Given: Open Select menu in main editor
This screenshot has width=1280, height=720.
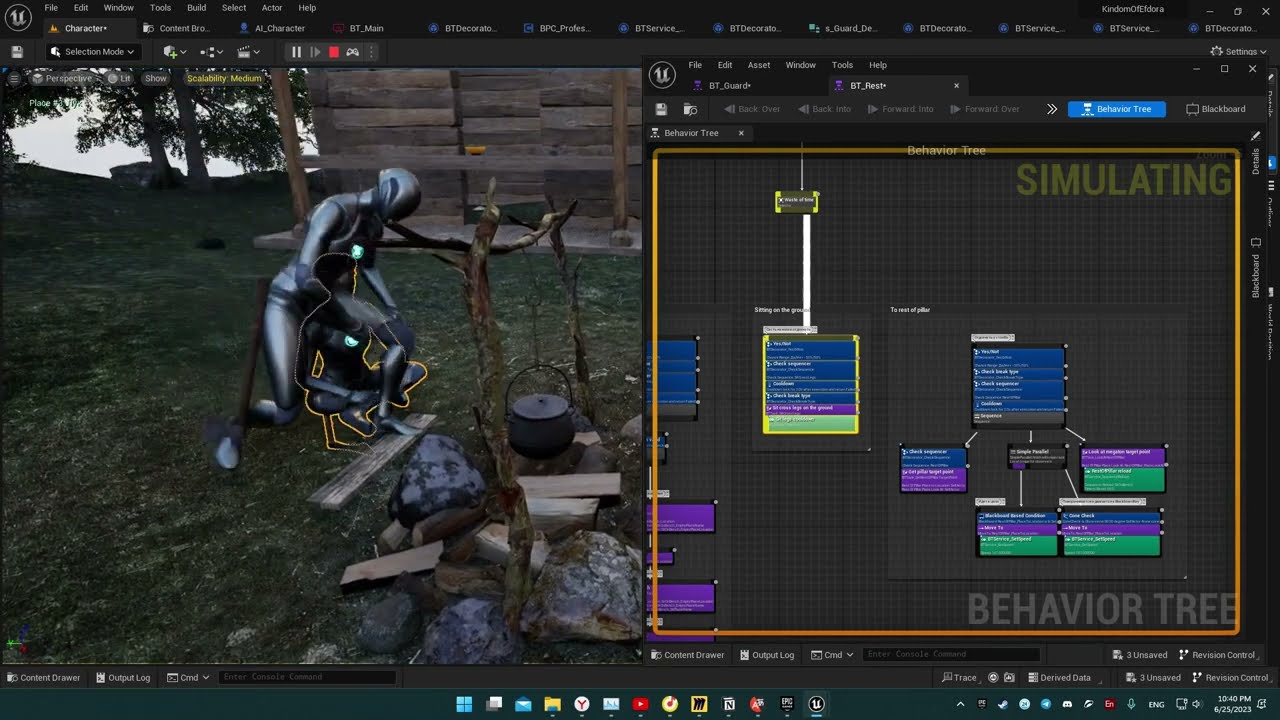Looking at the screenshot, I should (x=234, y=8).
